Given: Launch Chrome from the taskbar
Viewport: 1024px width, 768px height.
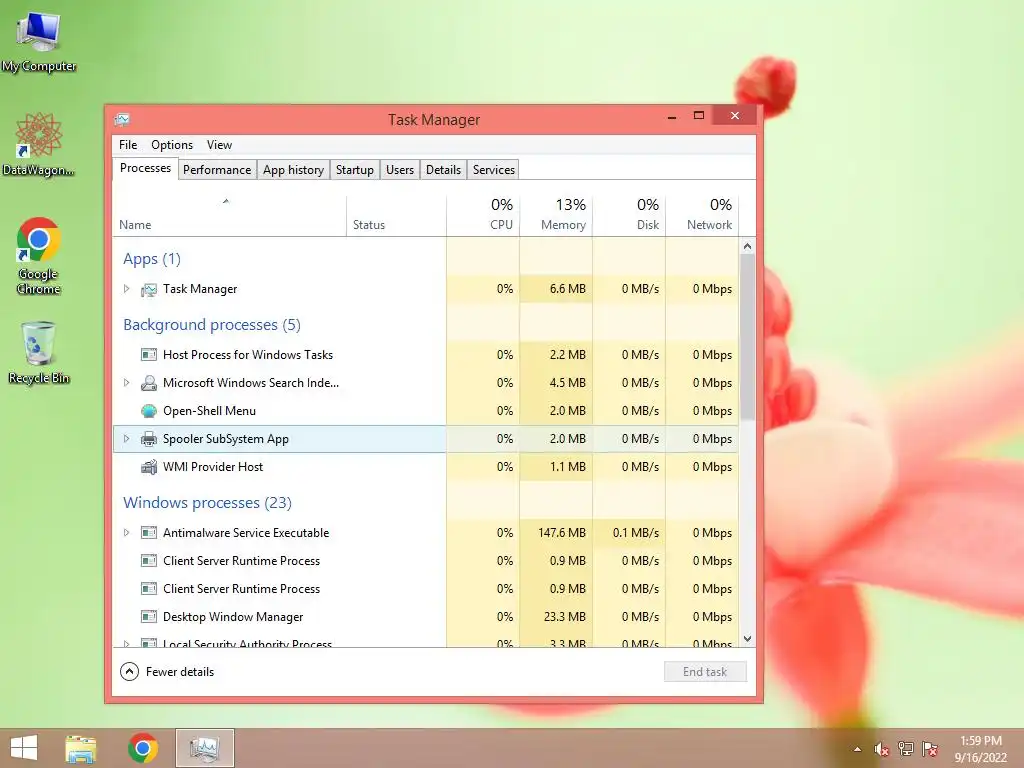Looking at the screenshot, I should tap(143, 748).
